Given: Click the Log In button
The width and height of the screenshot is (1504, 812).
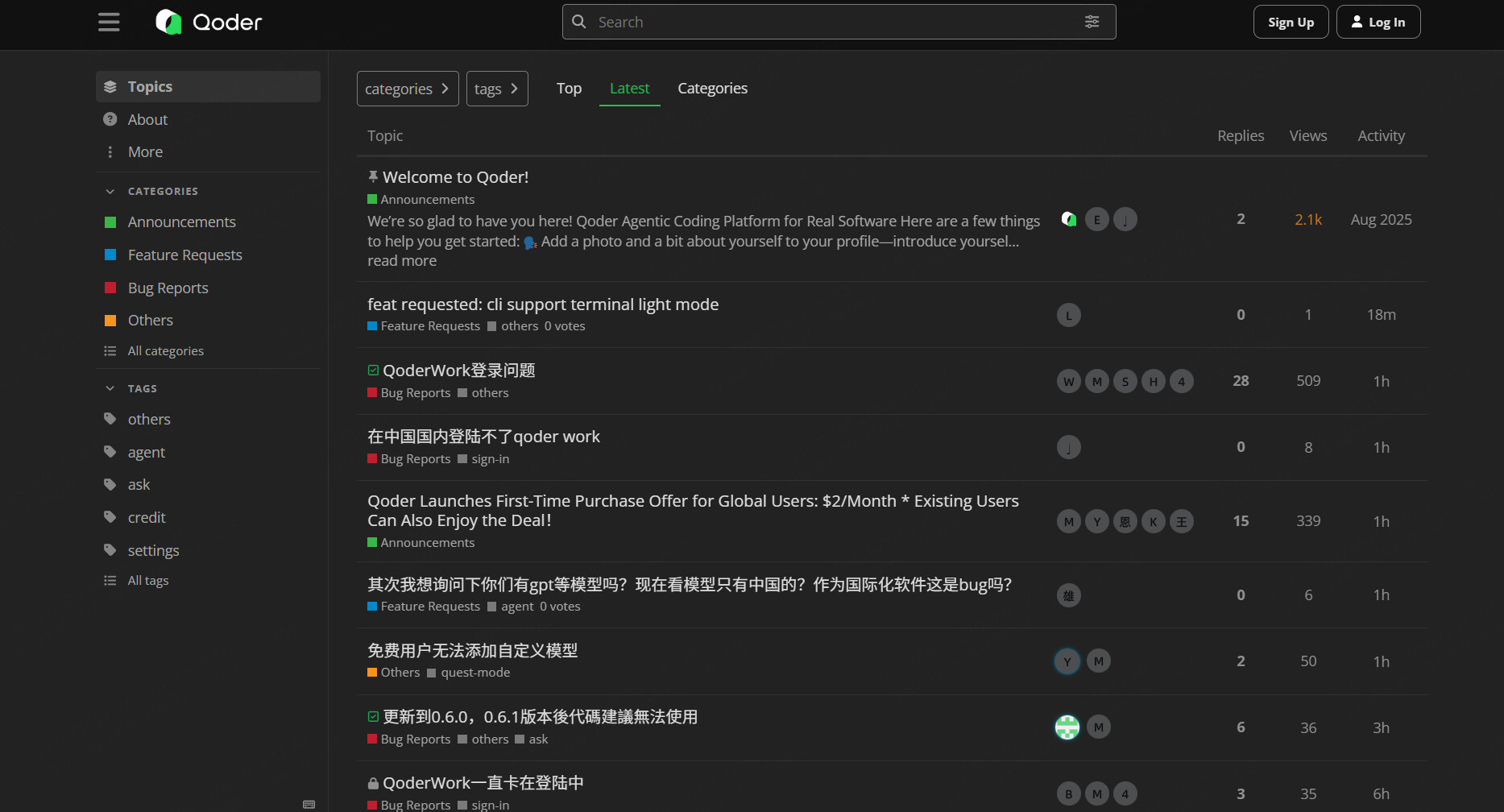Looking at the screenshot, I should point(1378,22).
